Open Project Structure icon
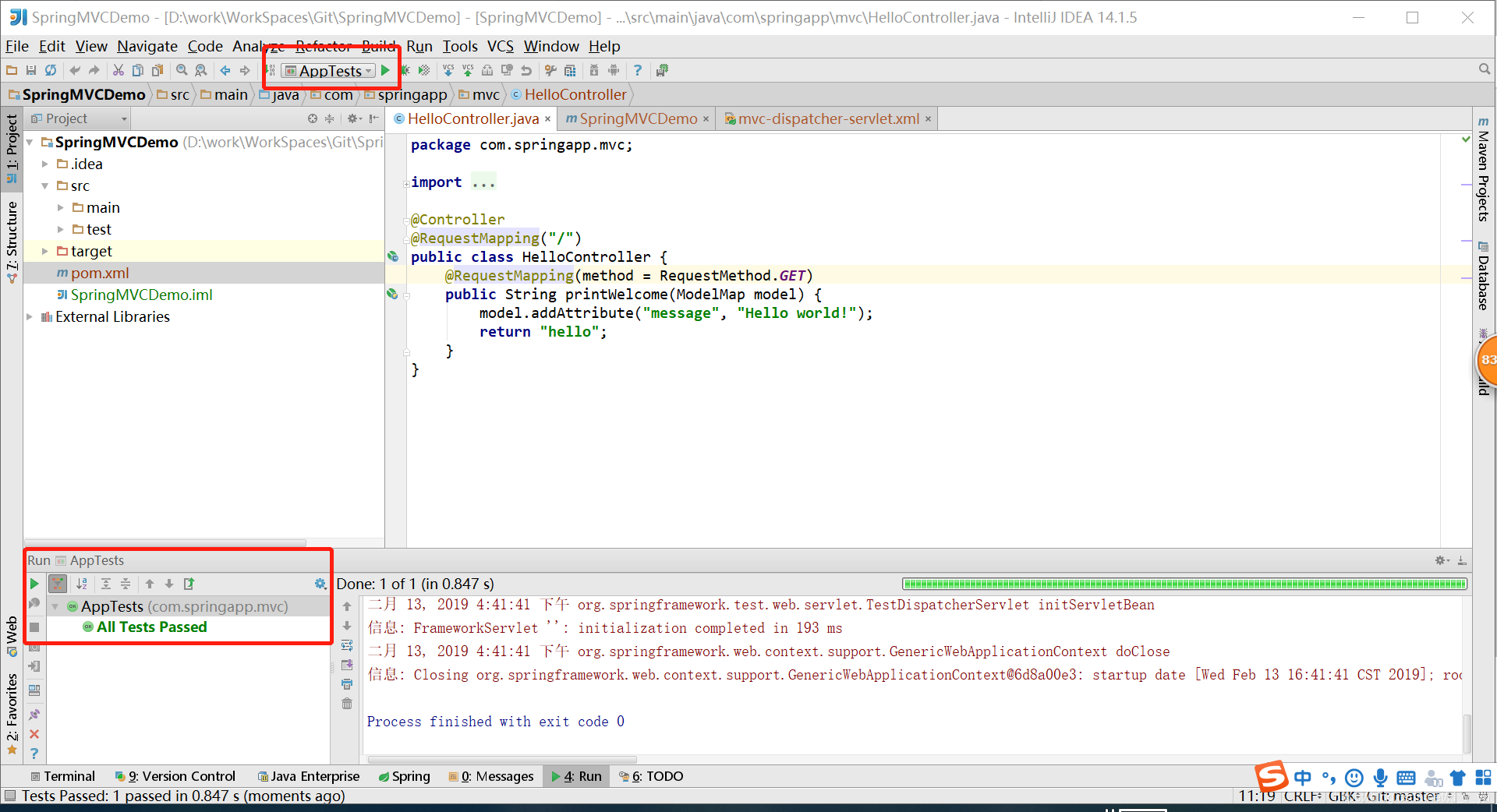 coord(570,70)
